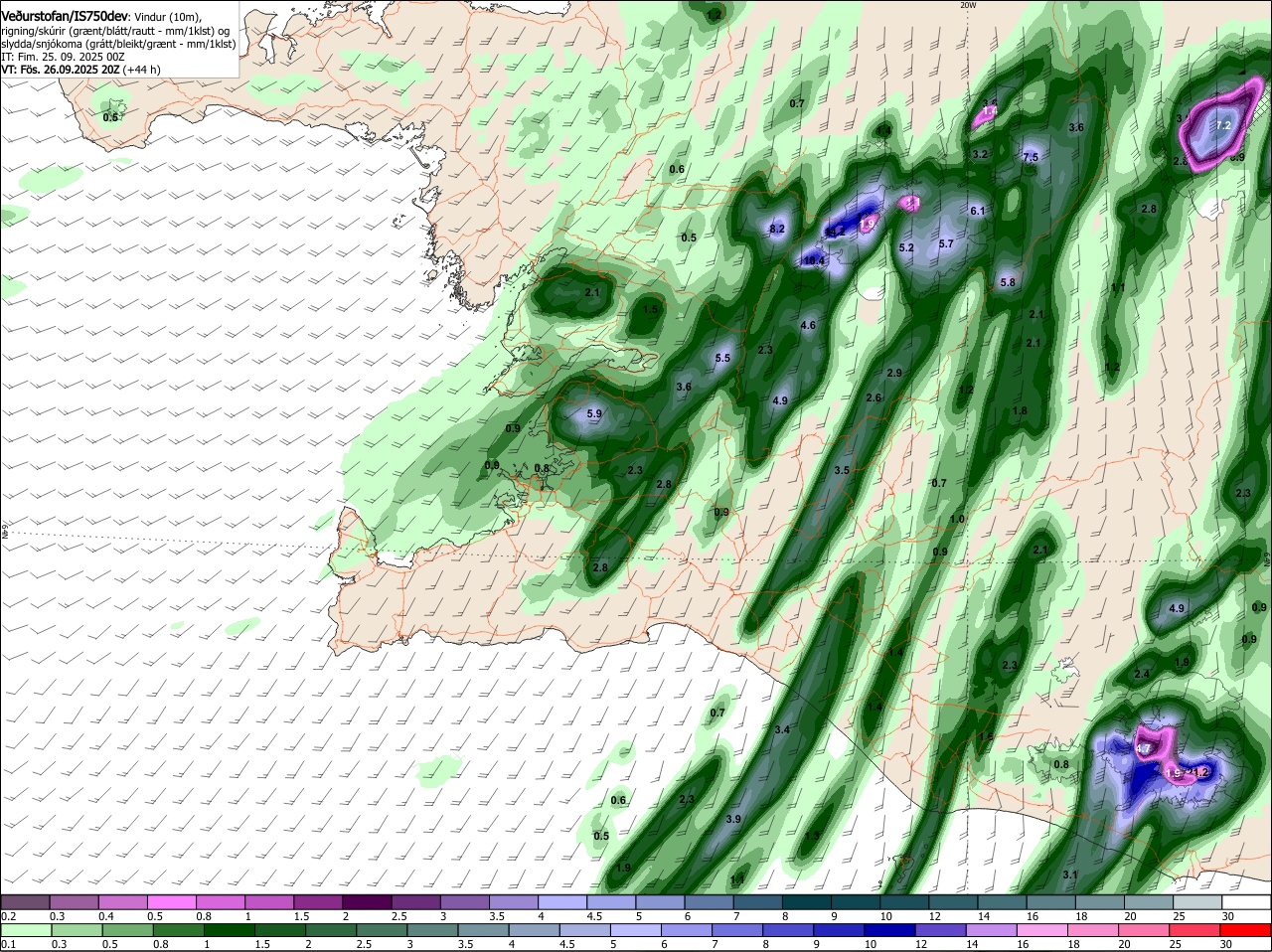Click the 2.6 precipitation value on the map
Image resolution: width=1272 pixels, height=952 pixels.
pyautogui.click(x=874, y=397)
